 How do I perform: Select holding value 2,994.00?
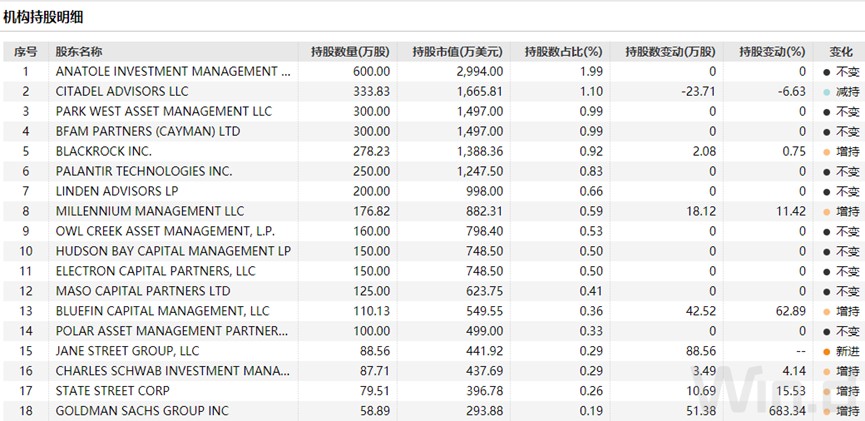click(480, 71)
